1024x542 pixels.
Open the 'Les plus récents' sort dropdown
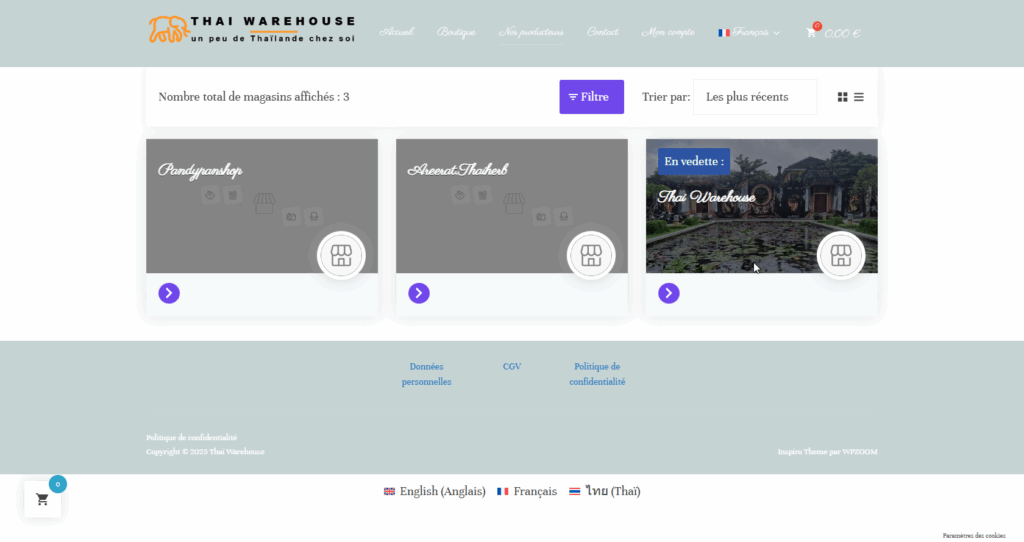(754, 97)
